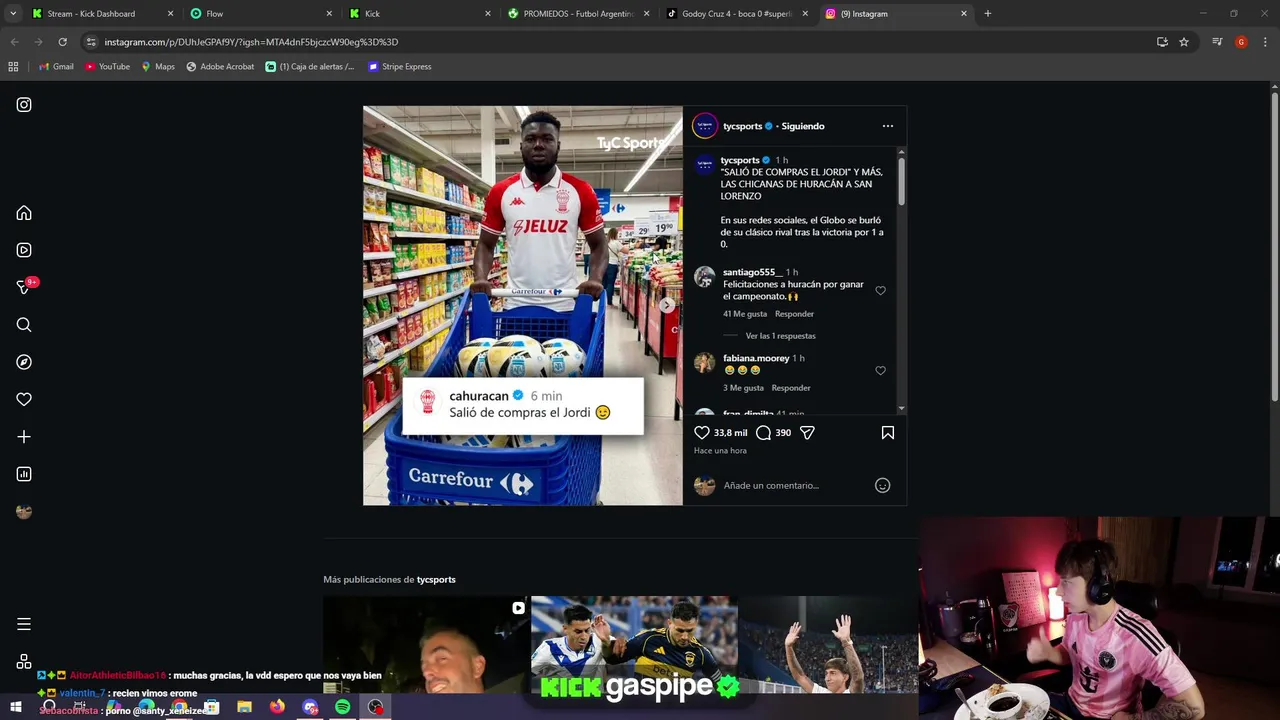Toggle Siguiendo follow status

tap(803, 126)
